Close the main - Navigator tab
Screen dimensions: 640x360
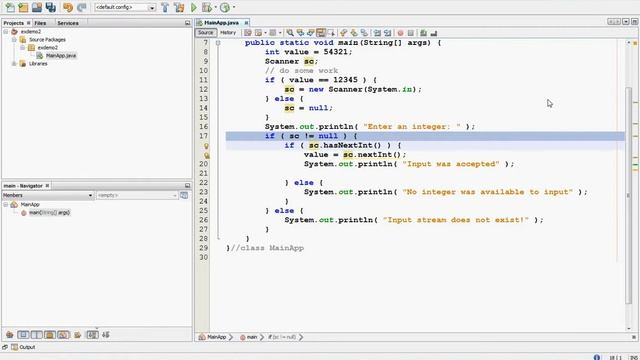[47, 186]
